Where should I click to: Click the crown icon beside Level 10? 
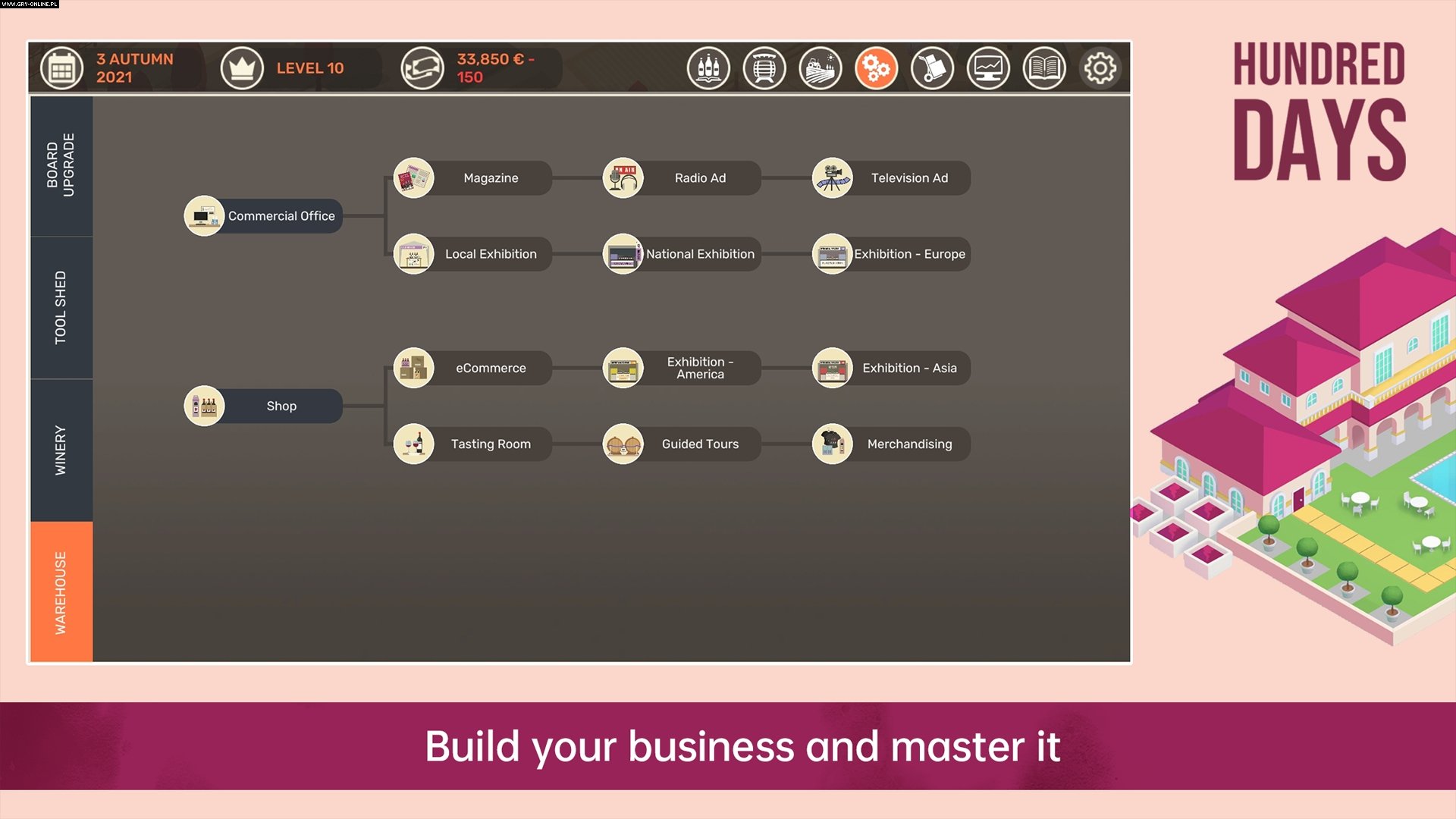(x=242, y=67)
